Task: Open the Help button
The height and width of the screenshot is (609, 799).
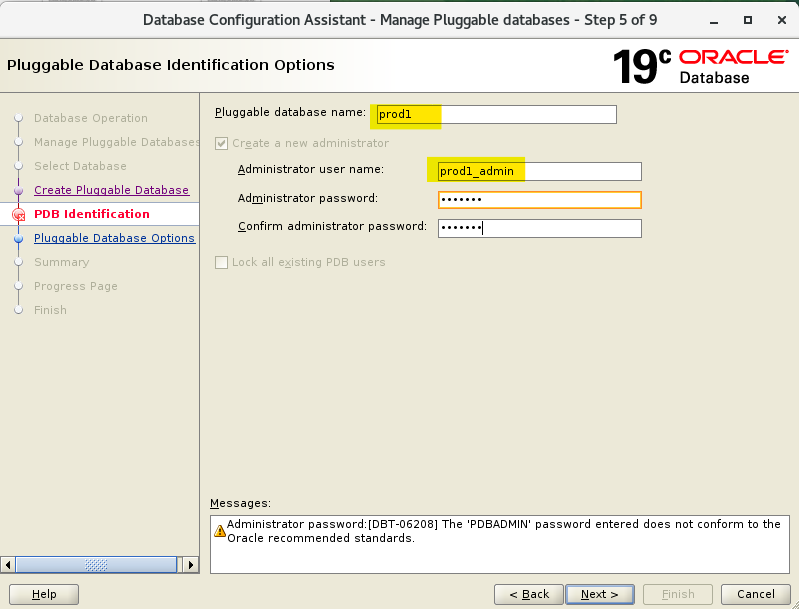Action: pyautogui.click(x=44, y=594)
